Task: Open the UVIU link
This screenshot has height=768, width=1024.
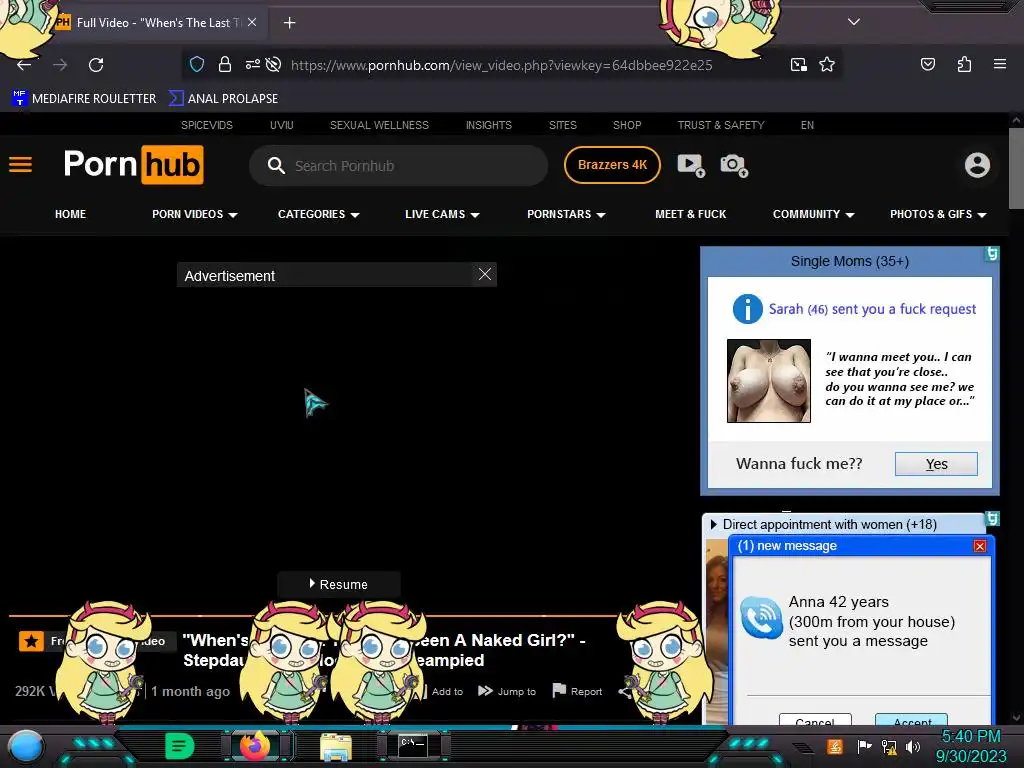Action: [281, 125]
